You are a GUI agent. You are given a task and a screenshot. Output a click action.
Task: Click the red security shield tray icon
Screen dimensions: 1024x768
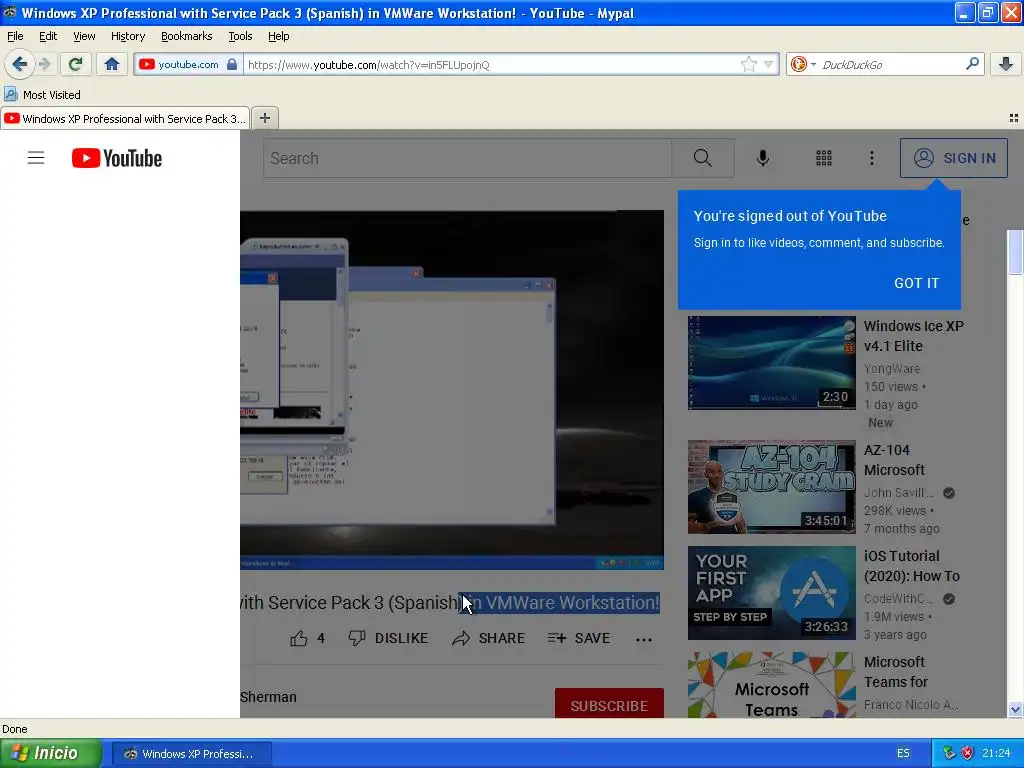tap(967, 753)
